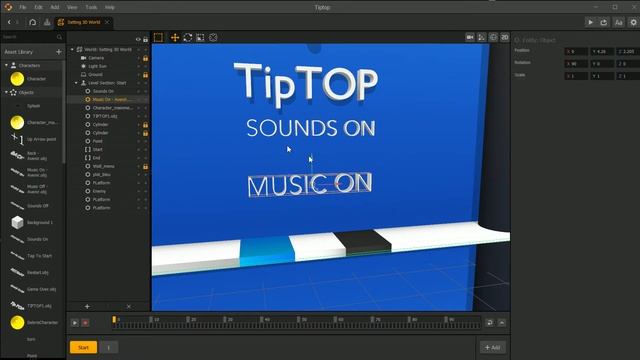Viewport: 640px width, 360px height.
Task: Click the eye icon in hierarchy header
Action: pyautogui.click(x=138, y=40)
